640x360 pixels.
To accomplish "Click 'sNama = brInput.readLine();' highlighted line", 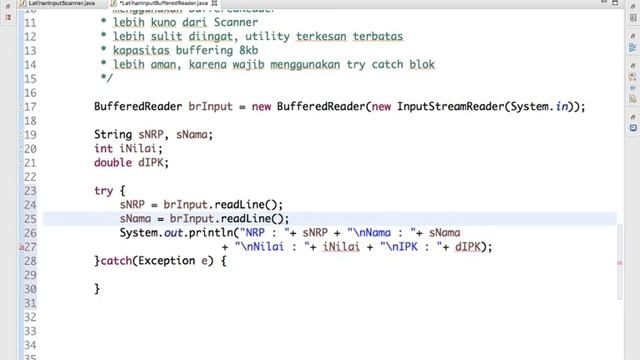I will [204, 219].
